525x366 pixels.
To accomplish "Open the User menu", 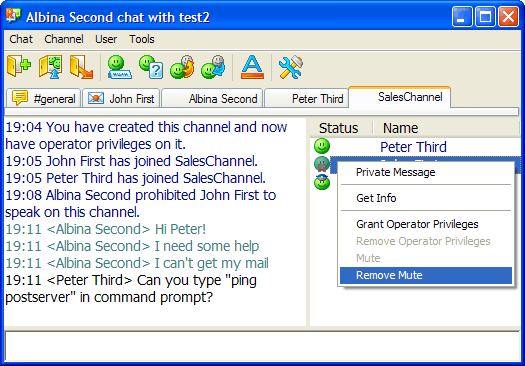I will pyautogui.click(x=106, y=39).
